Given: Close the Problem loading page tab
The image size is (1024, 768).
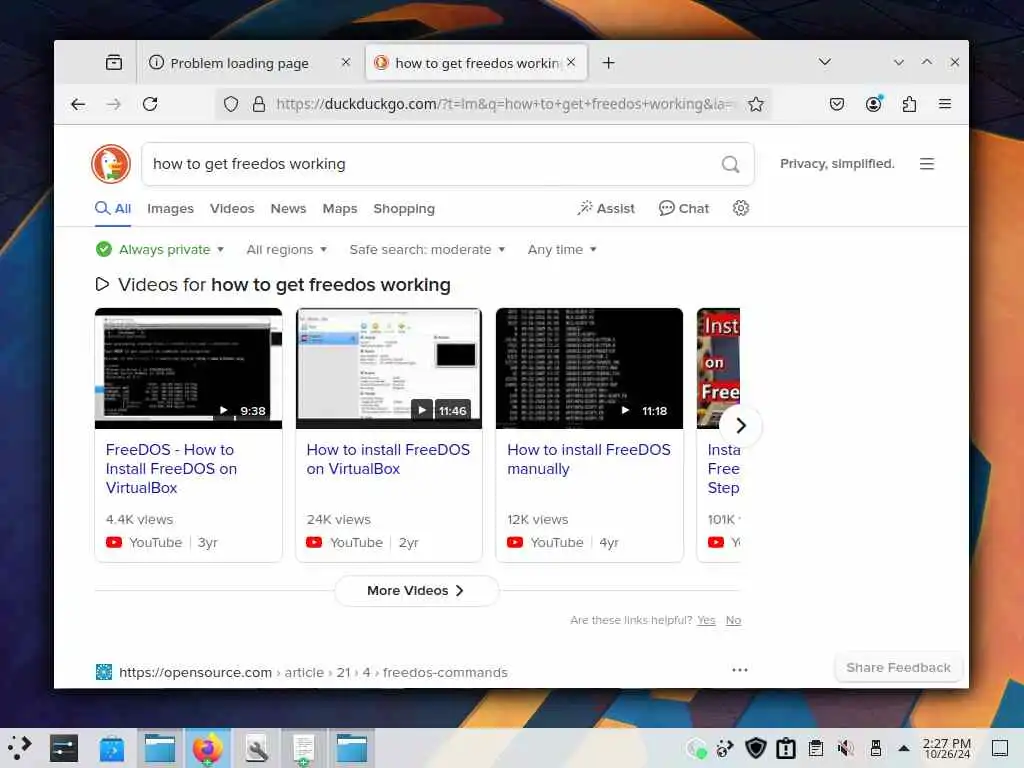Looking at the screenshot, I should [345, 62].
